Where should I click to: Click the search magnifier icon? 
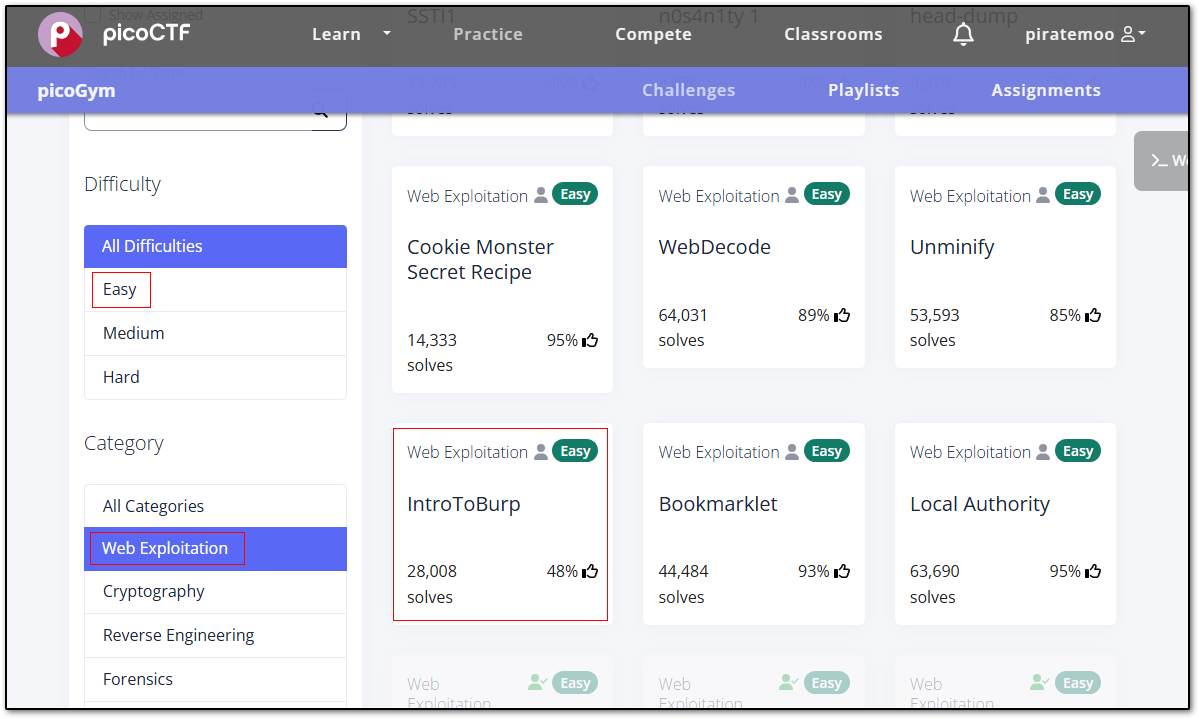[x=321, y=112]
